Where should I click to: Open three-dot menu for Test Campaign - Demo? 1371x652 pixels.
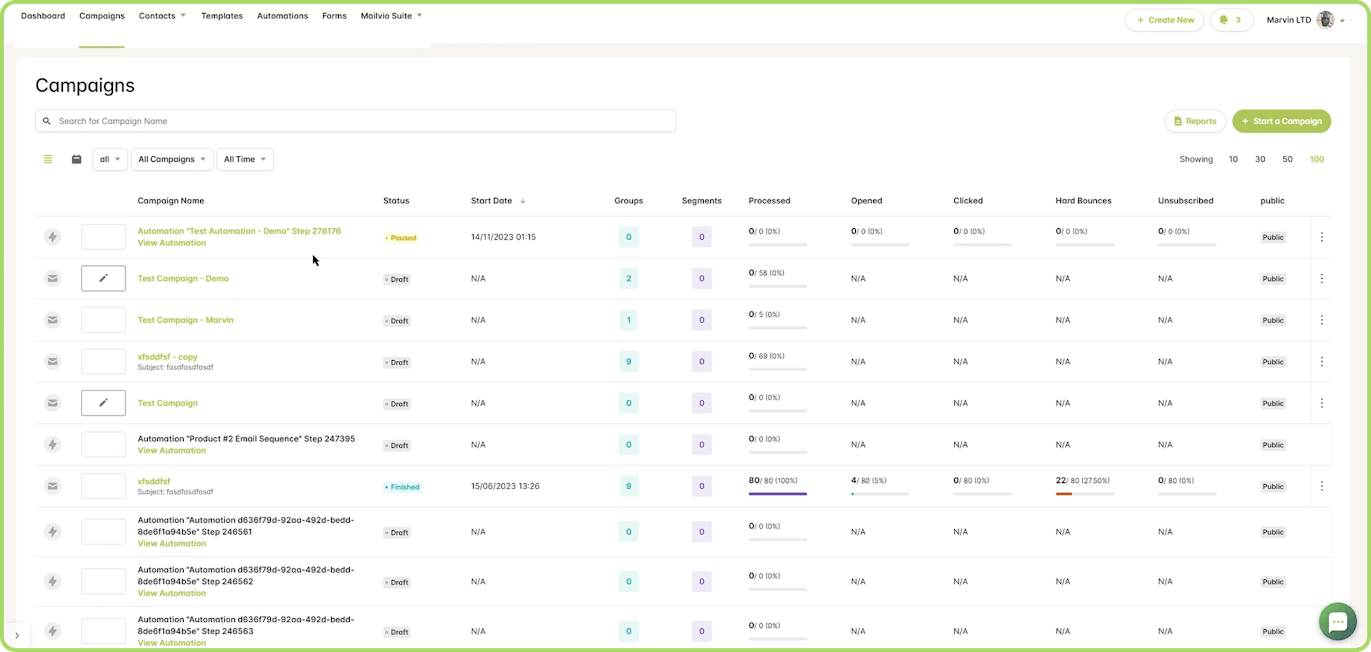coord(1321,279)
